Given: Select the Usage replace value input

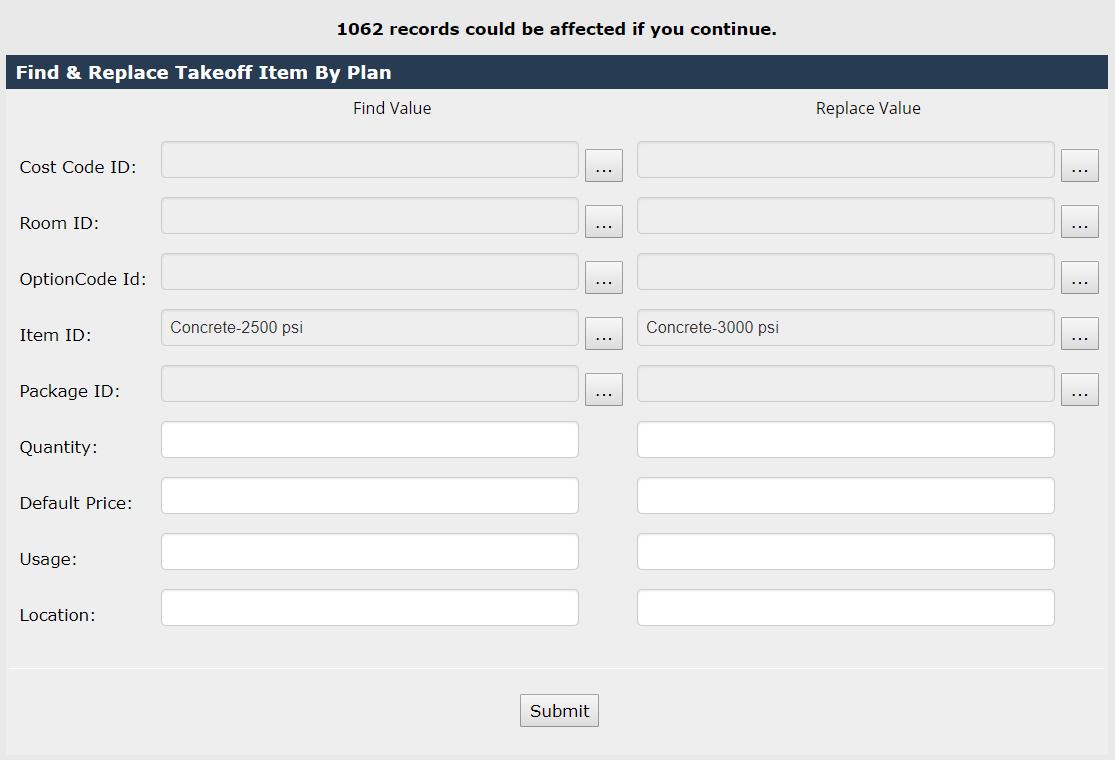Looking at the screenshot, I should point(845,552).
